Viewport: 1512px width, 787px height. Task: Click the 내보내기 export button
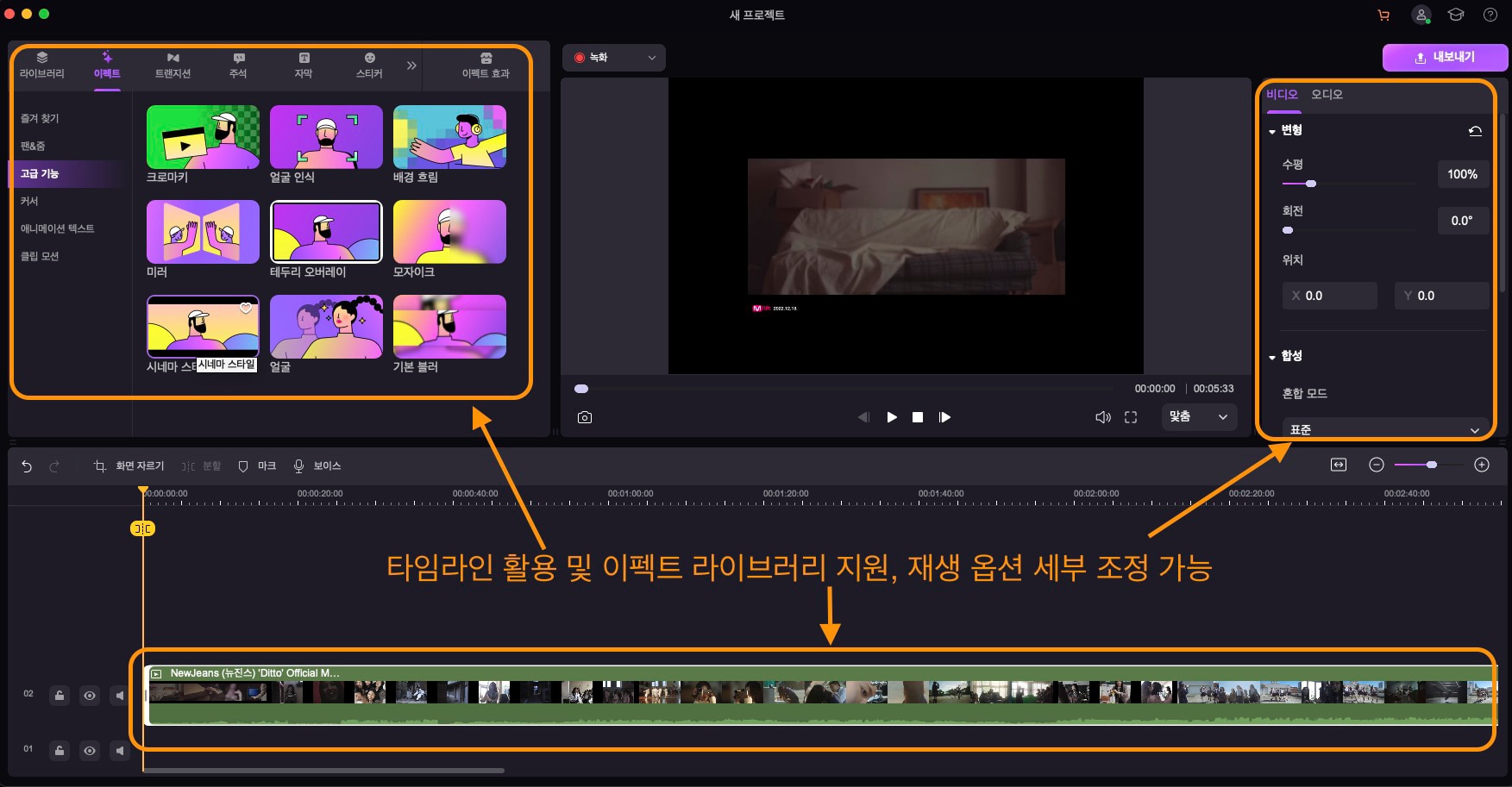click(x=1445, y=57)
